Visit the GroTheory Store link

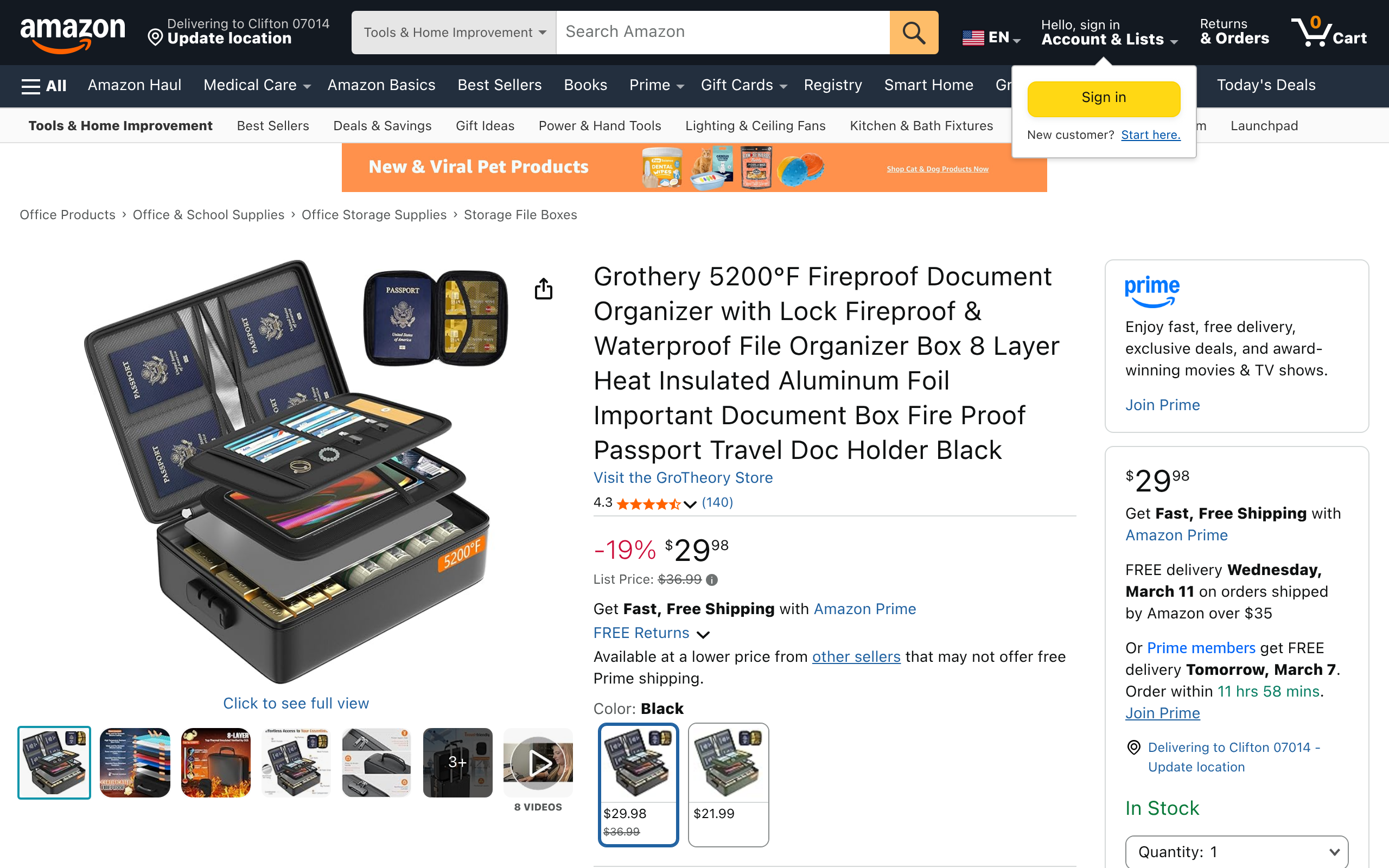(683, 477)
